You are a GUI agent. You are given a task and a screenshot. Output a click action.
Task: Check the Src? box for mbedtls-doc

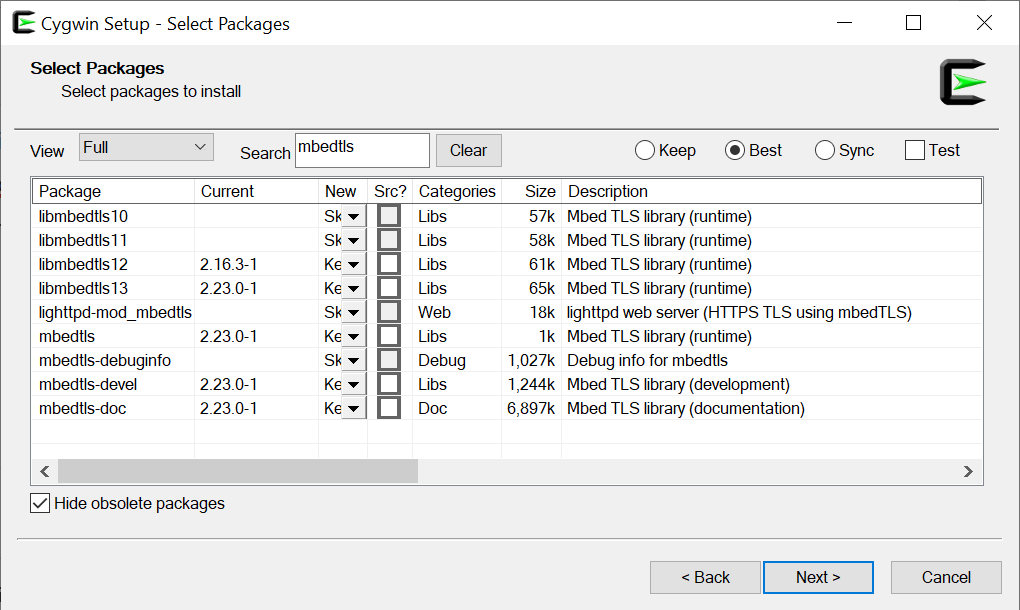click(x=388, y=408)
